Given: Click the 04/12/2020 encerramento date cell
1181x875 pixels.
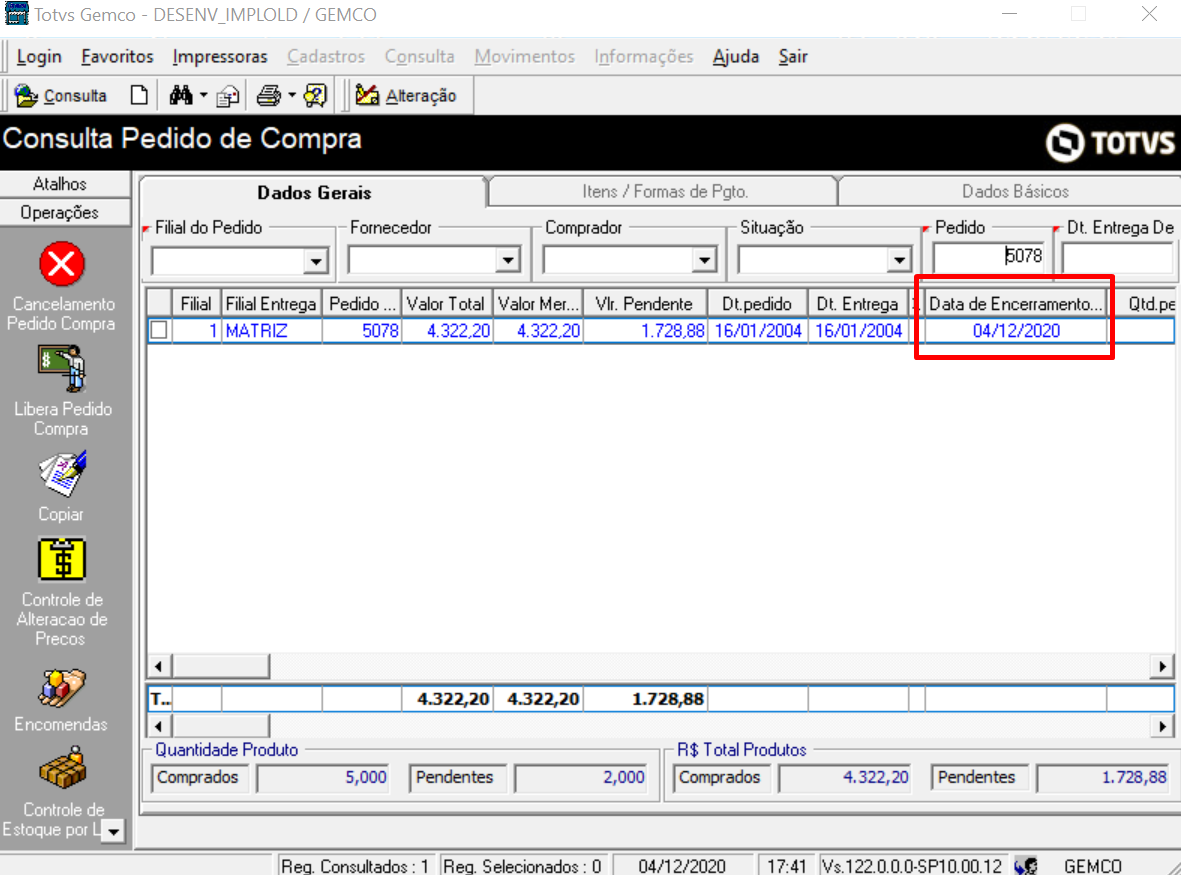Looking at the screenshot, I should [1016, 331].
